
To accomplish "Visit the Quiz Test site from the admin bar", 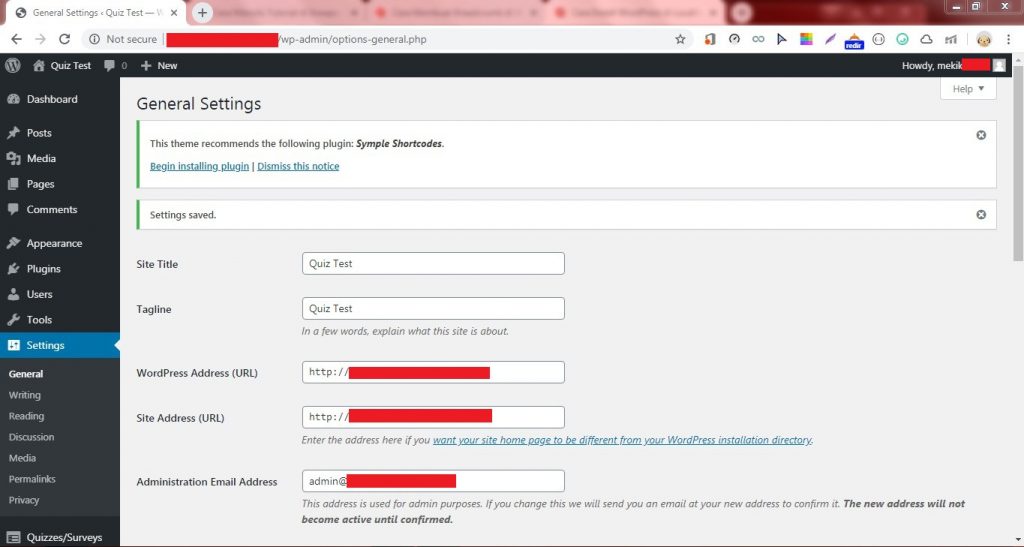I will click(x=62, y=65).
